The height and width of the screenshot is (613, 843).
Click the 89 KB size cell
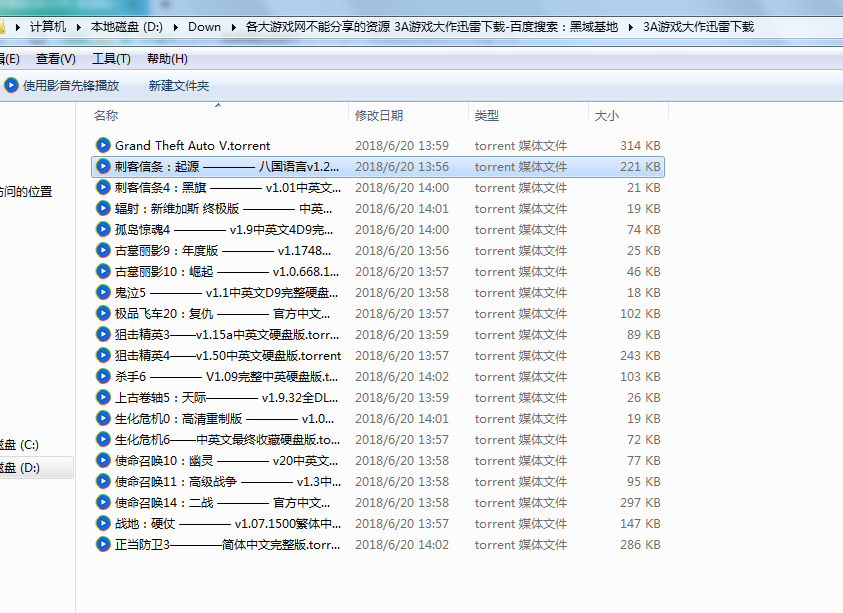(644, 334)
